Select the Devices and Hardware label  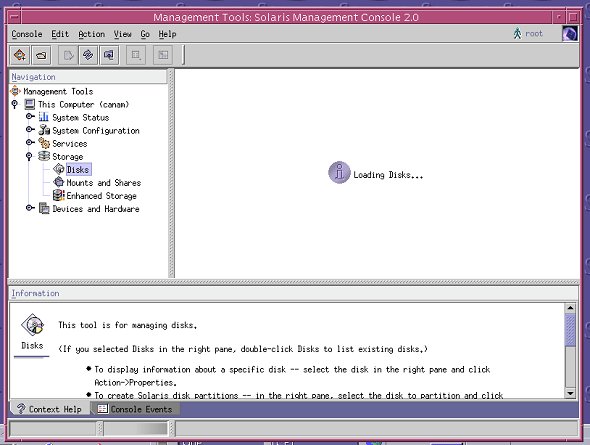point(96,209)
